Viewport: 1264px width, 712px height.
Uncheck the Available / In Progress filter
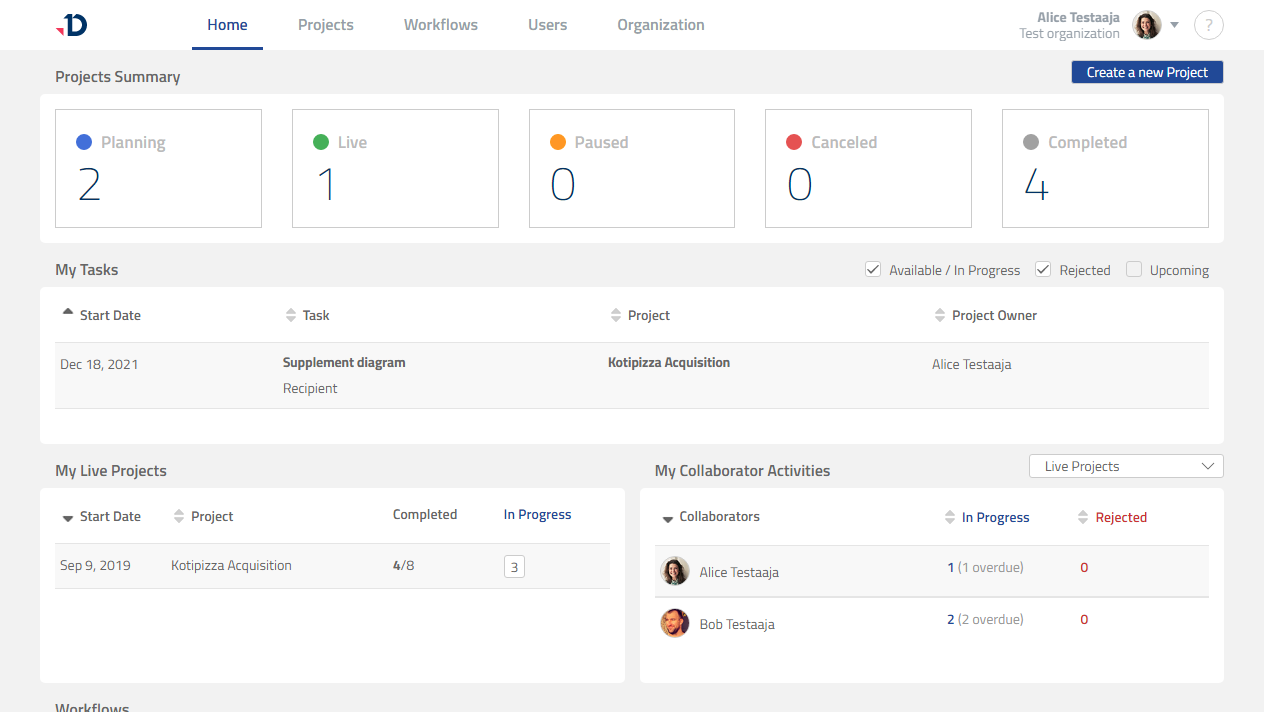tap(873, 269)
